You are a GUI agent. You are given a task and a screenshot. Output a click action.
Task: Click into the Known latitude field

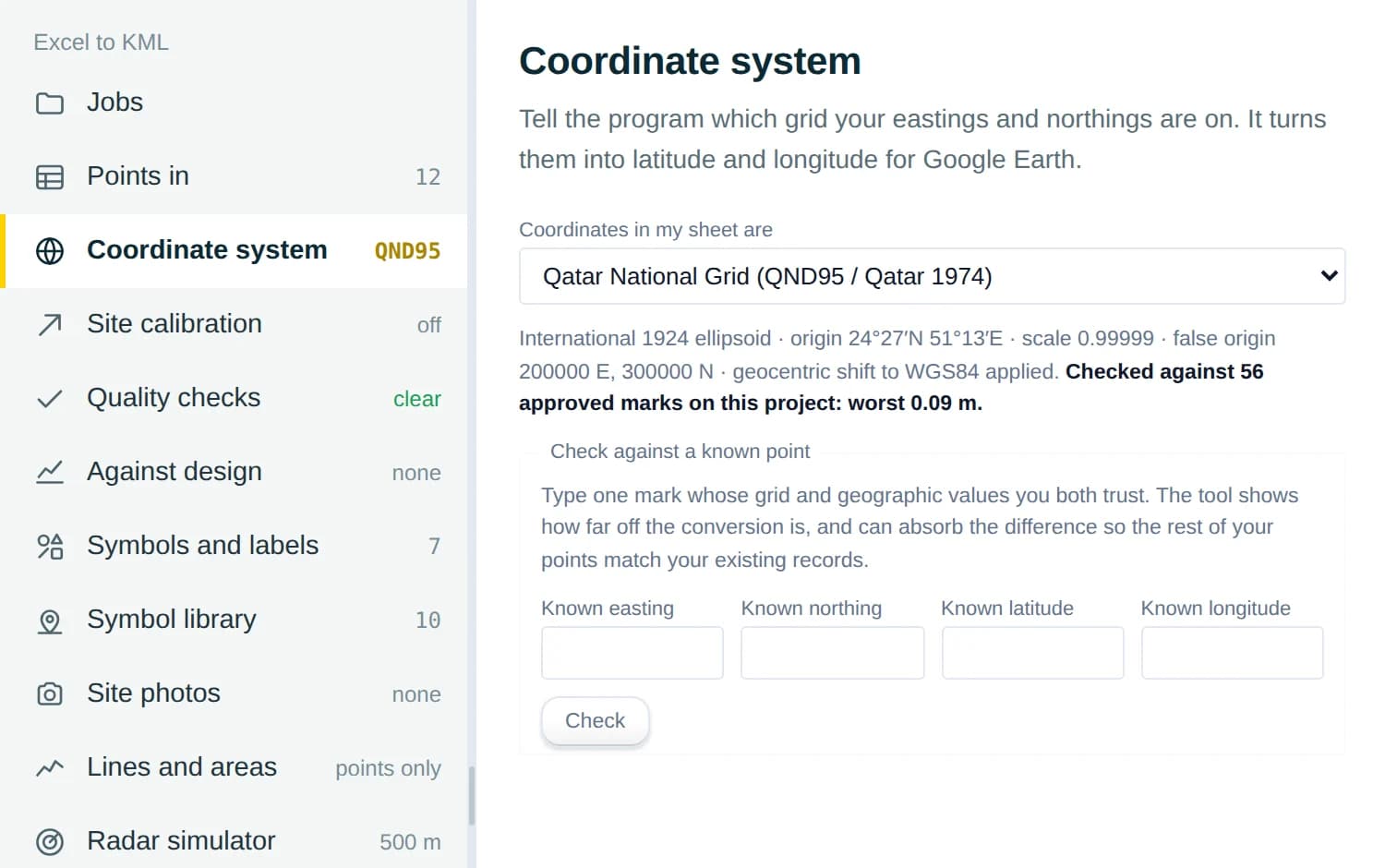point(1032,653)
